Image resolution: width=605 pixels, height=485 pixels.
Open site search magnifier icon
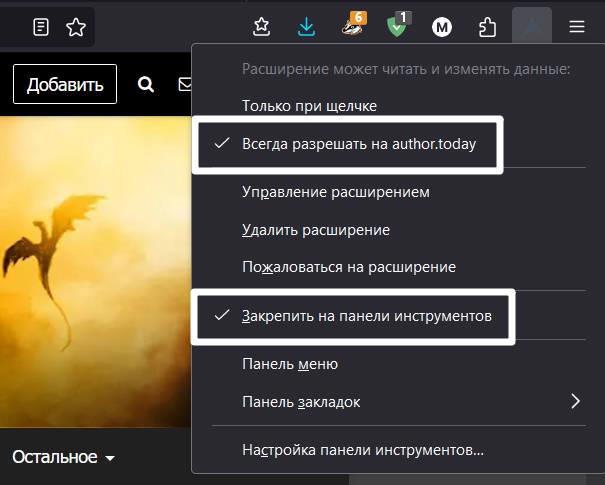146,84
